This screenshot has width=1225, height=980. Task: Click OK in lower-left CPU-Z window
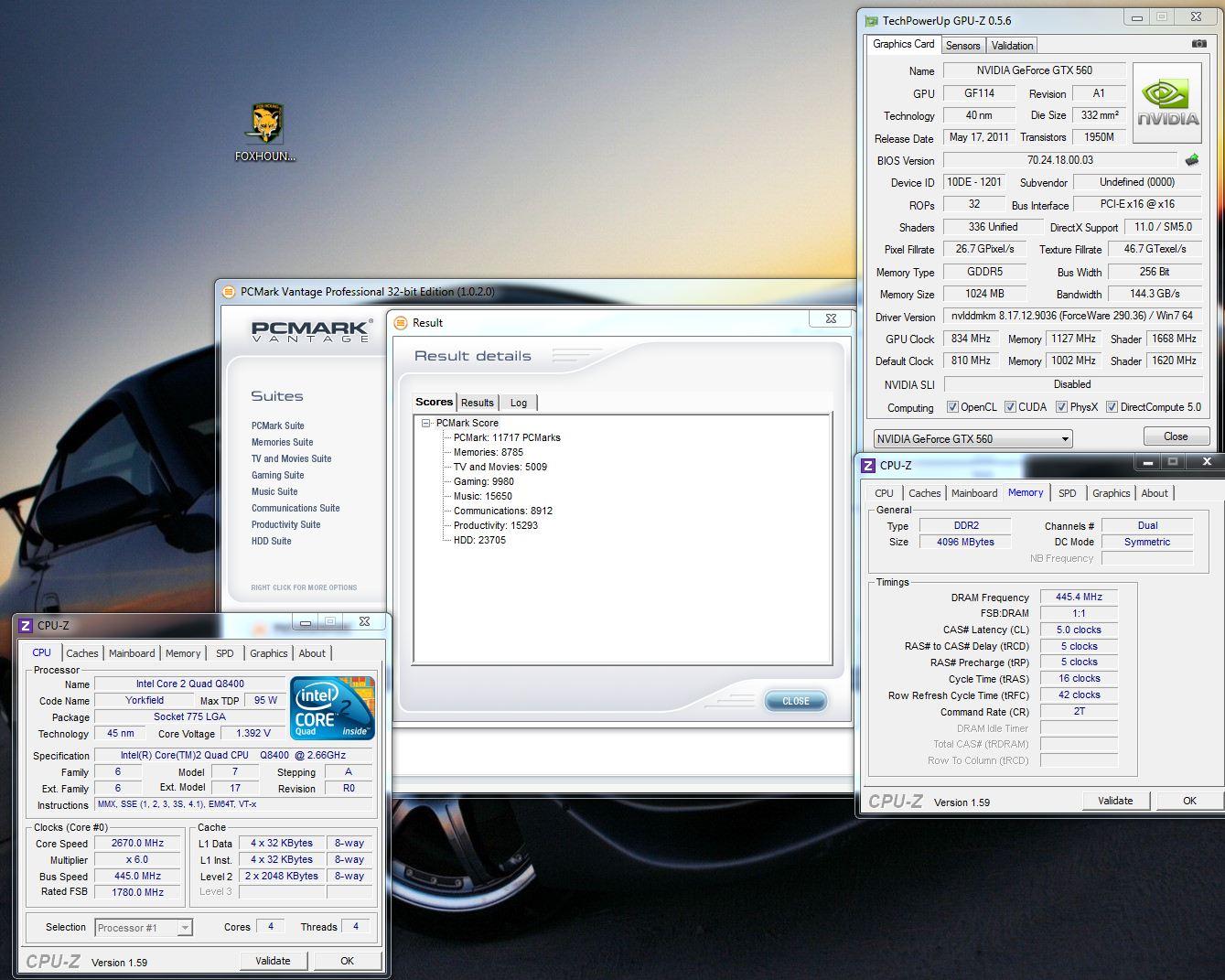click(347, 961)
